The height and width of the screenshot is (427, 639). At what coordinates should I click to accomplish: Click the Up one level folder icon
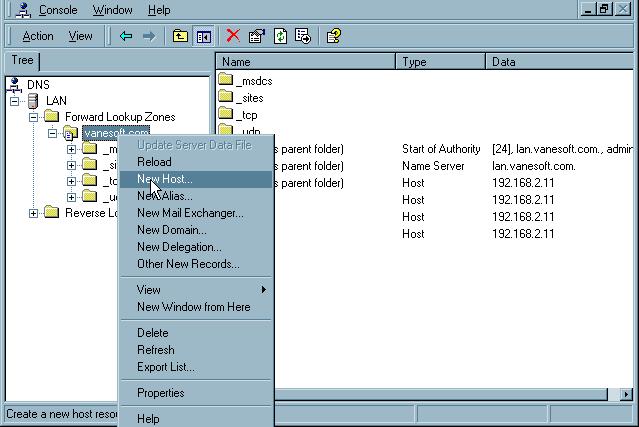(180, 36)
